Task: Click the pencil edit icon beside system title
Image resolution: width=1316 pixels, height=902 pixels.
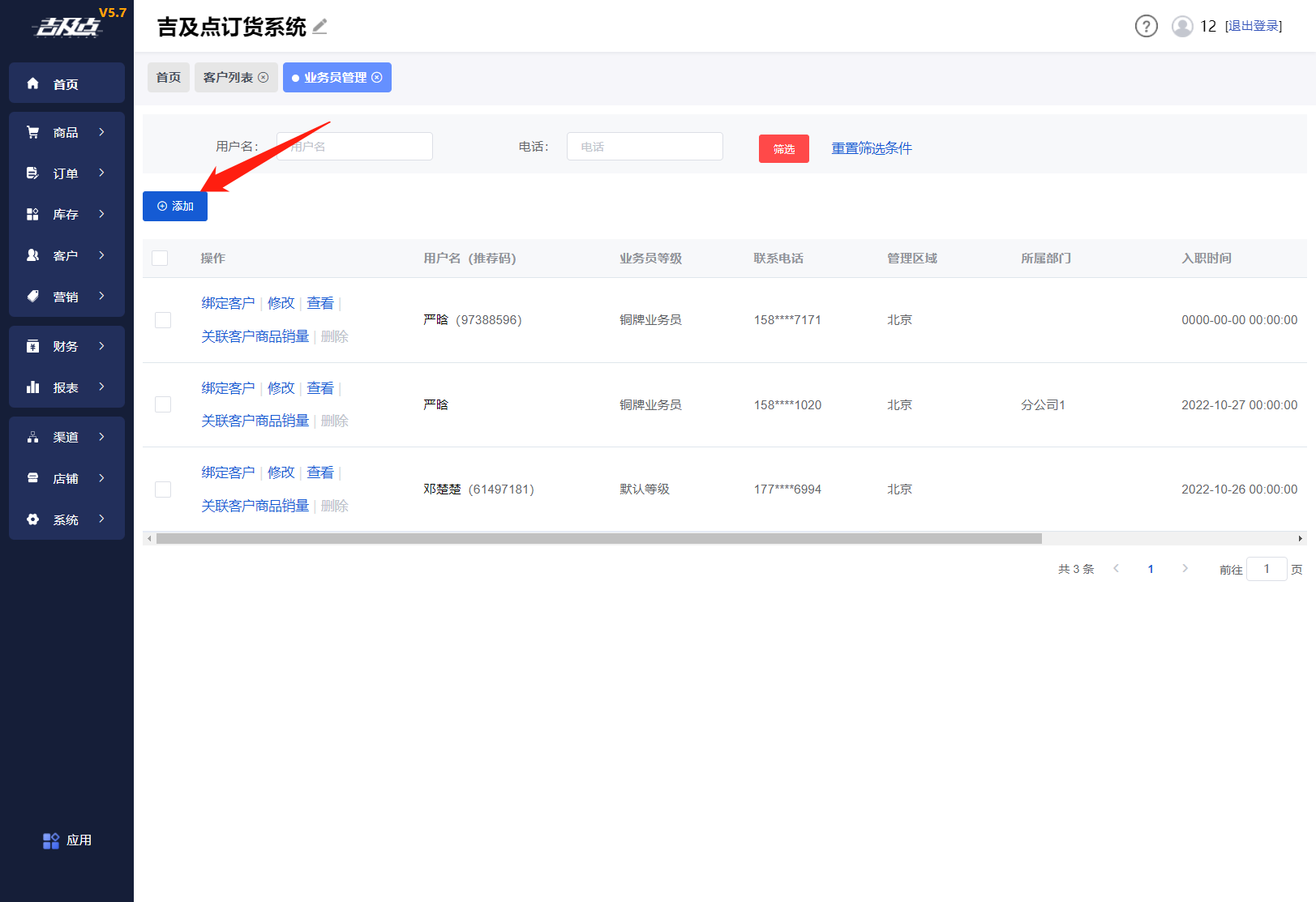Action: (320, 27)
